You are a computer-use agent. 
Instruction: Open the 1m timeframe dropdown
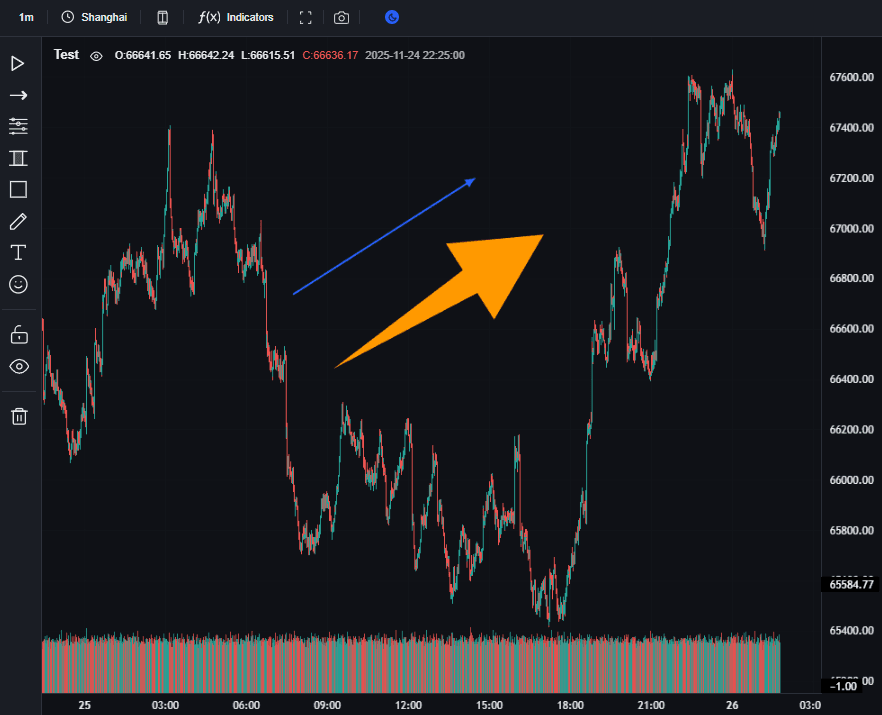tap(26, 17)
